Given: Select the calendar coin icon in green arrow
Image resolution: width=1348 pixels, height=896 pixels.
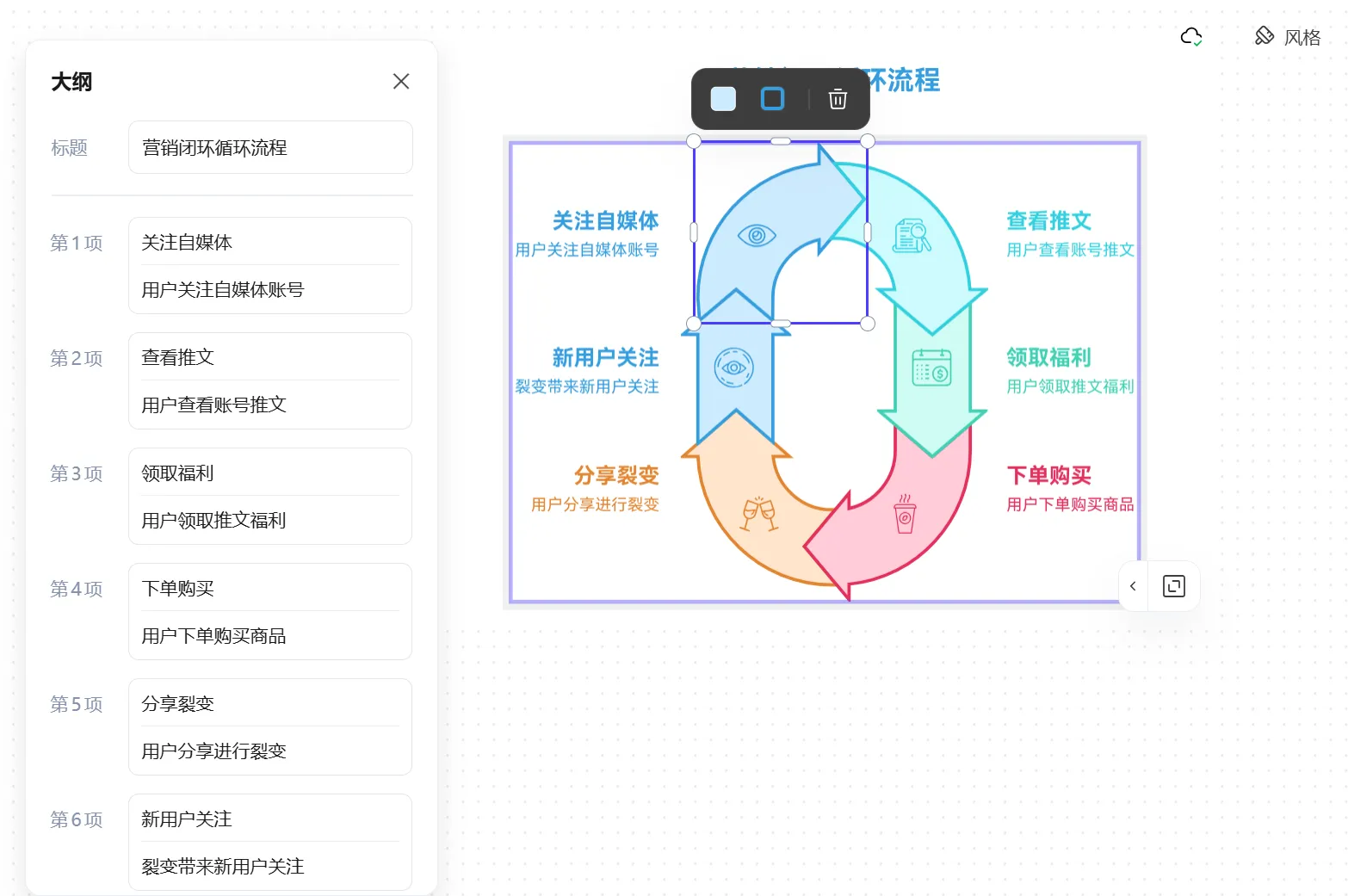Looking at the screenshot, I should pos(931,368).
